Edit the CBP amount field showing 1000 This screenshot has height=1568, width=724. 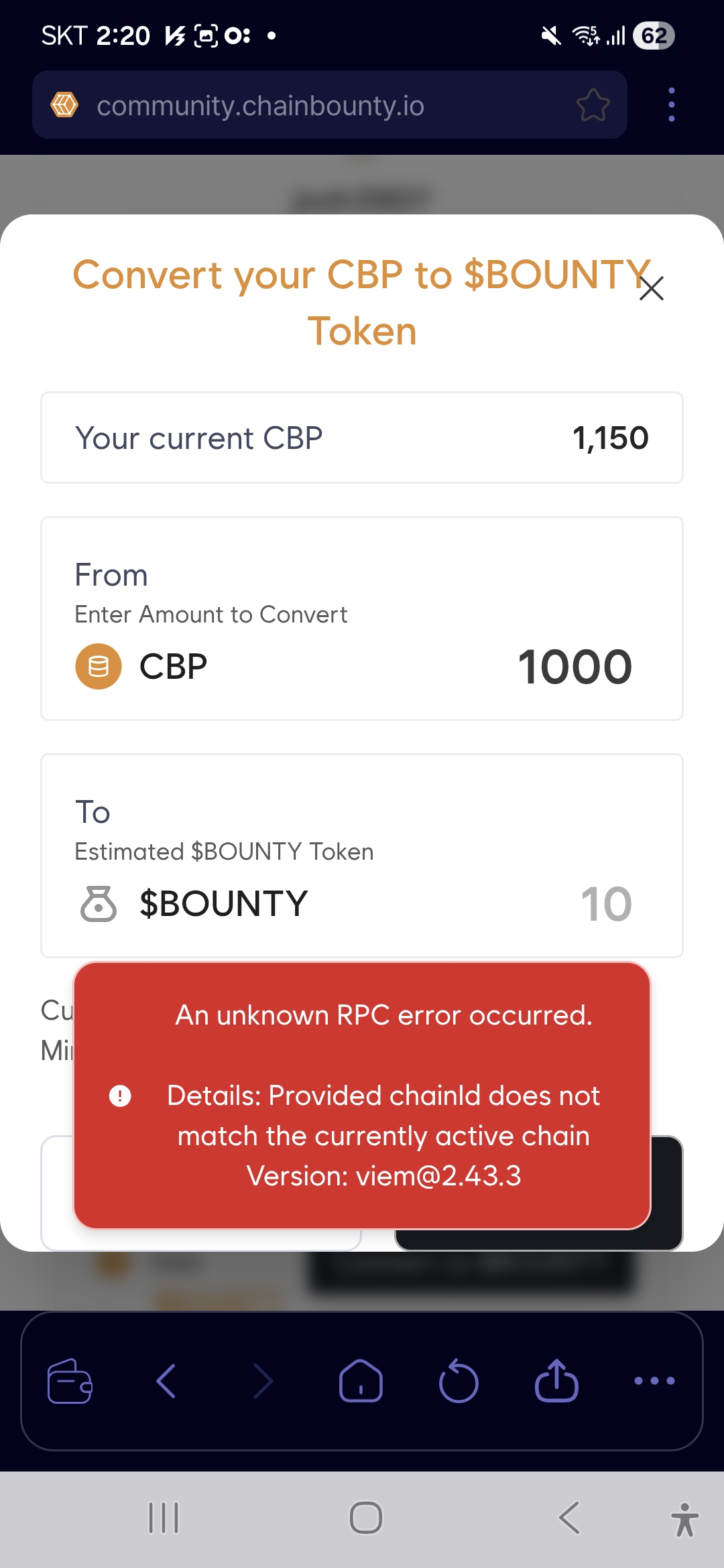pos(575,667)
